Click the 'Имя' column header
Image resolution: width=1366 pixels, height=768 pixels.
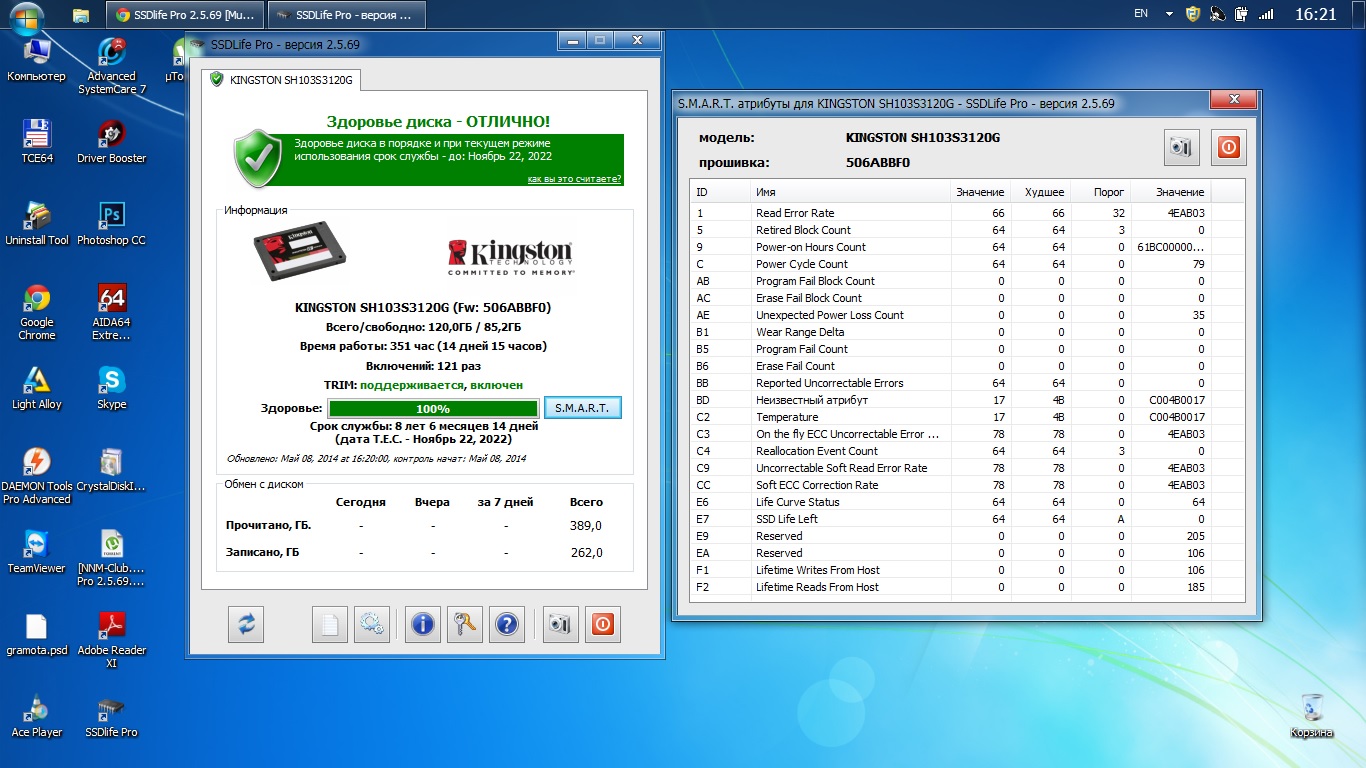(850, 192)
